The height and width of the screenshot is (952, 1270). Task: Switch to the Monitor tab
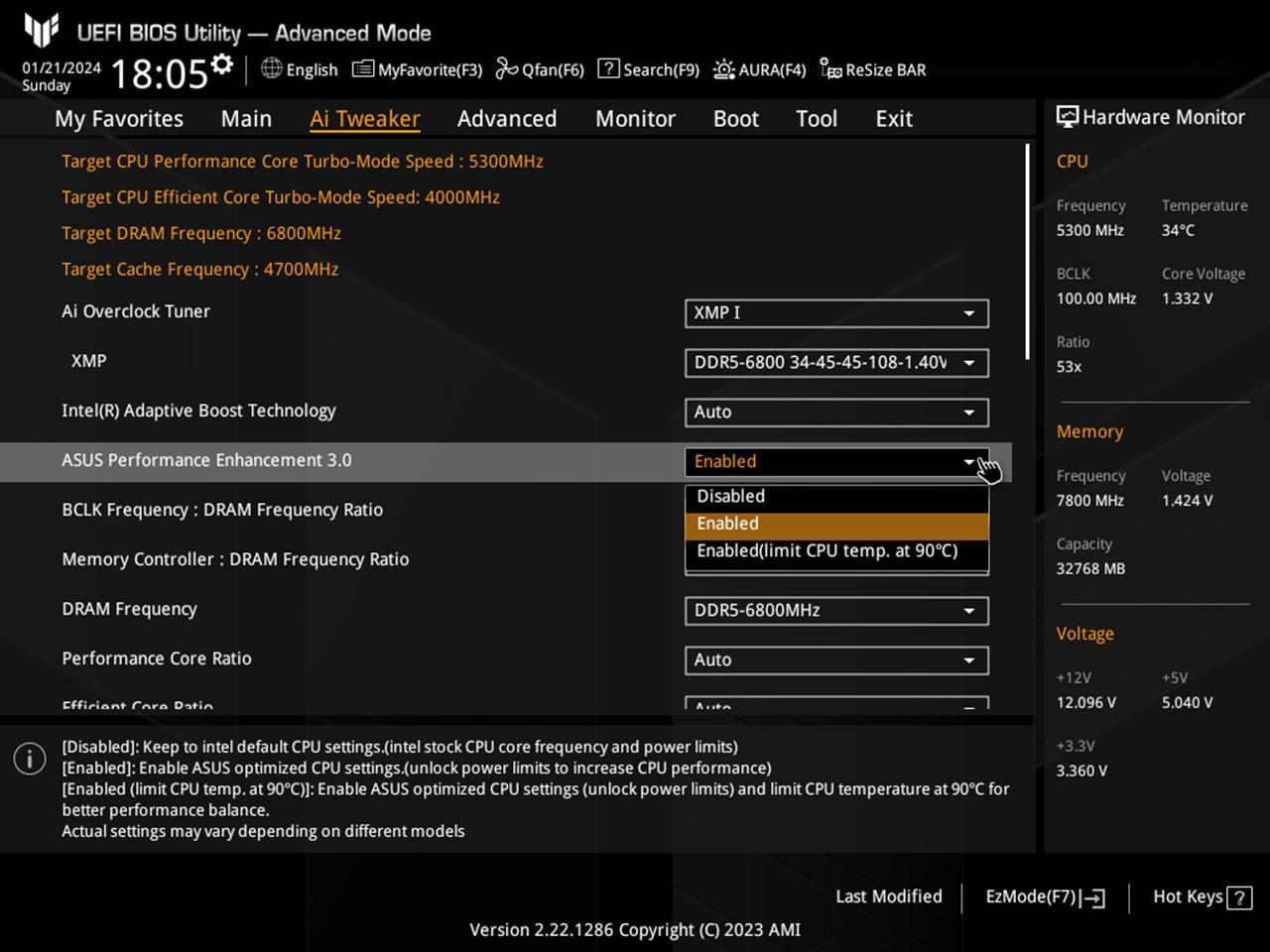(x=635, y=119)
